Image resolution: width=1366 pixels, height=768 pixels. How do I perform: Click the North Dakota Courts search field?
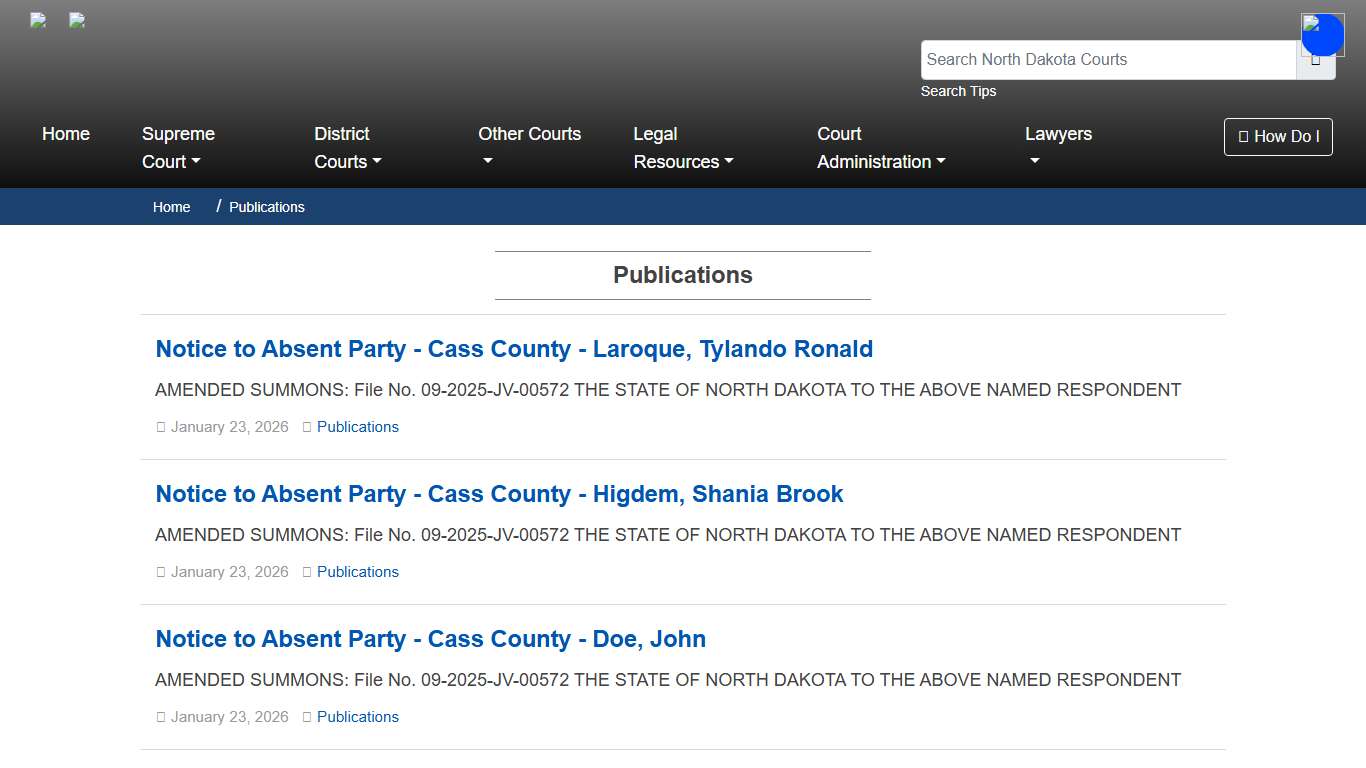tap(1108, 60)
